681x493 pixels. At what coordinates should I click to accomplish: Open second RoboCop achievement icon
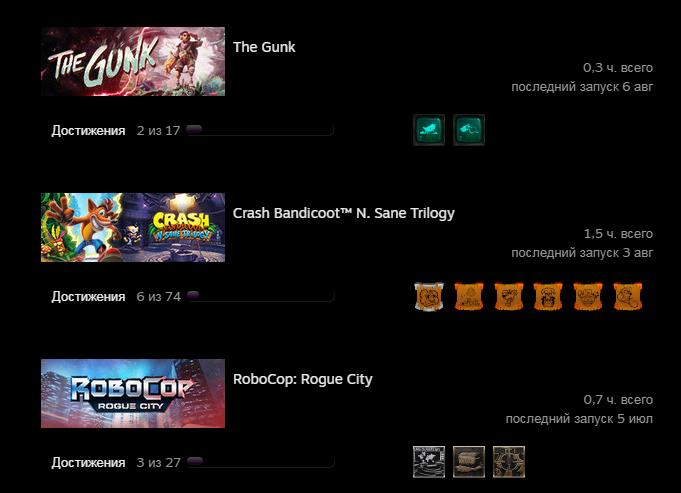[469, 462]
